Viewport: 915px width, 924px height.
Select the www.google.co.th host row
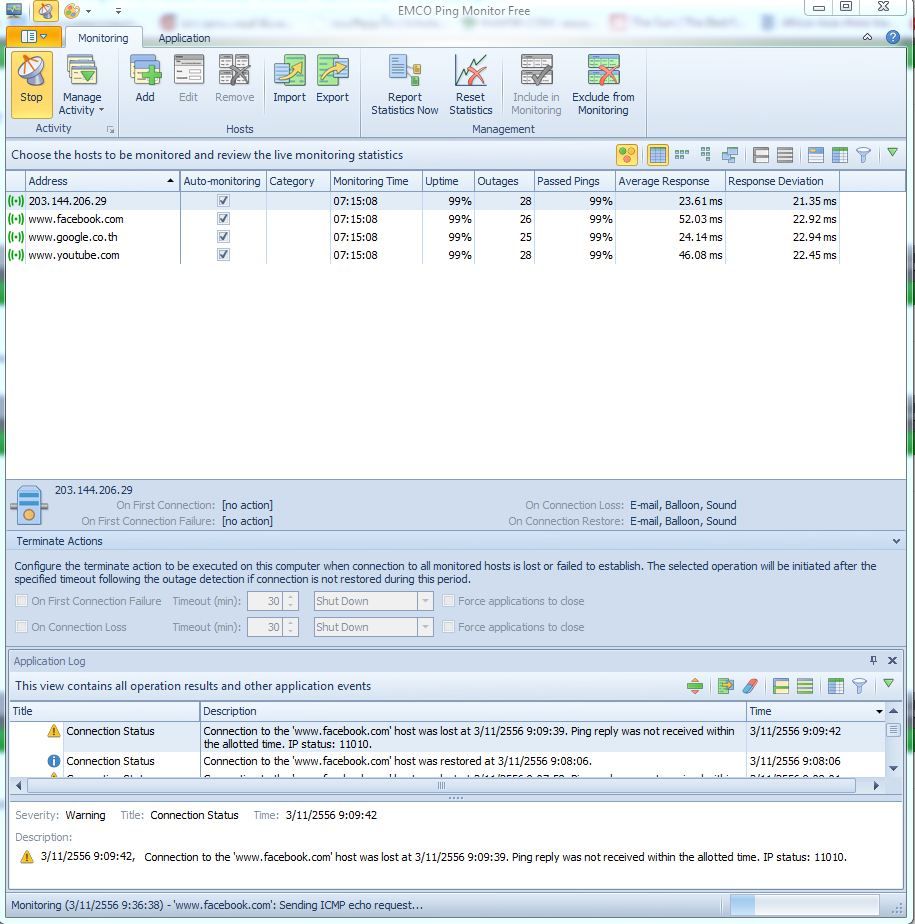point(75,237)
